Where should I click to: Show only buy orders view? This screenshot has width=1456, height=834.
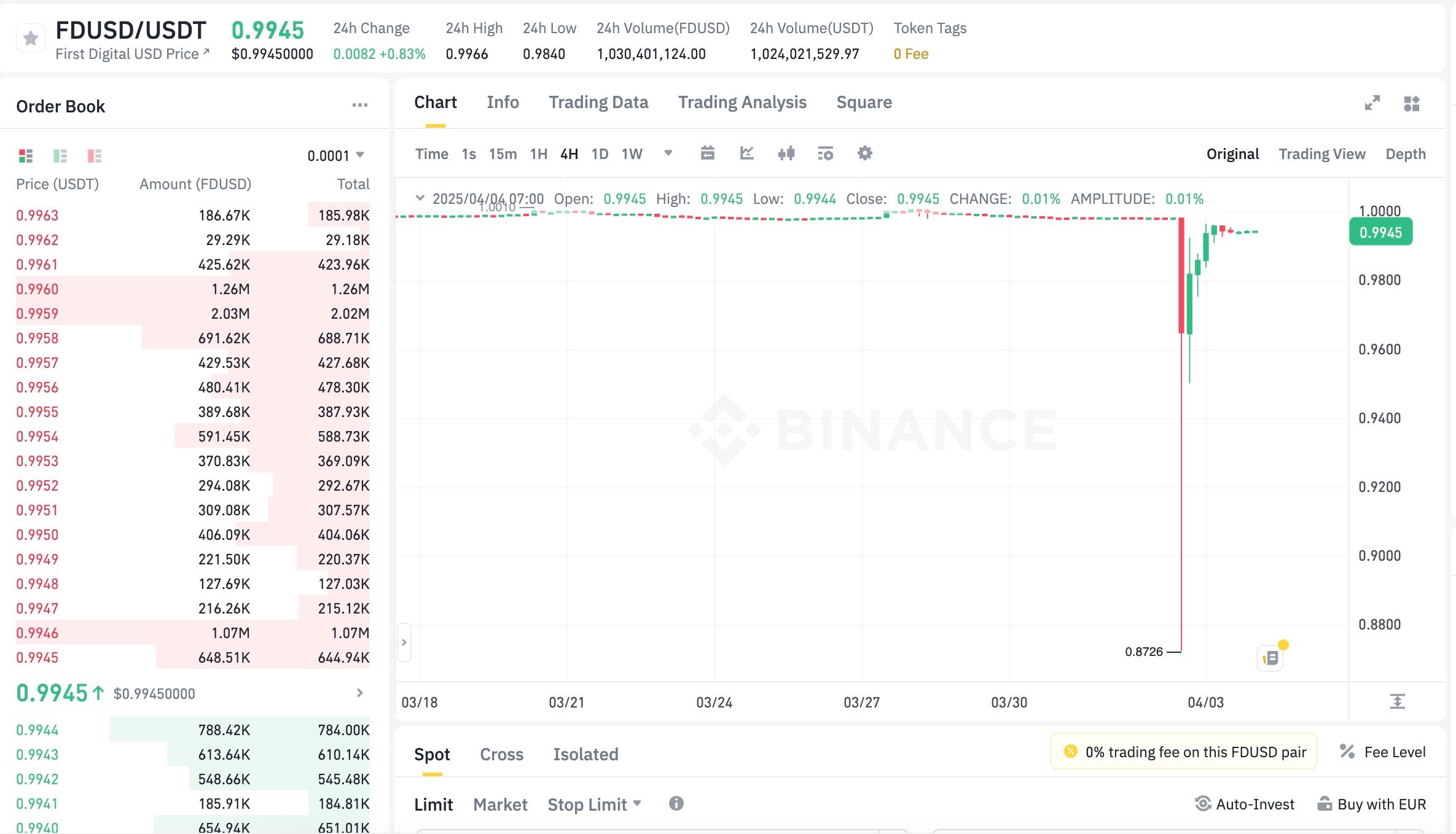point(60,155)
